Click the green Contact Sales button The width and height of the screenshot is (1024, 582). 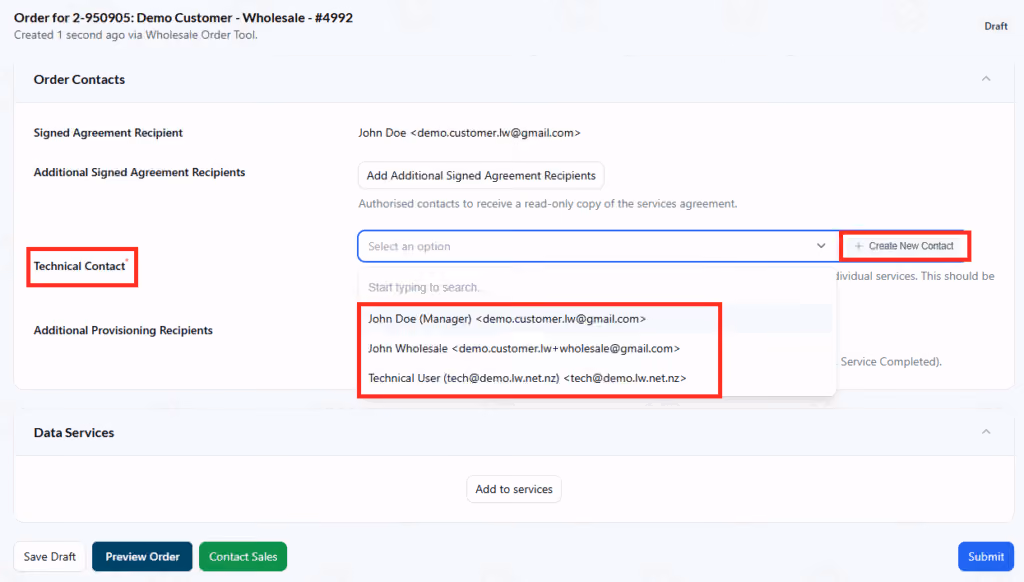tap(243, 557)
